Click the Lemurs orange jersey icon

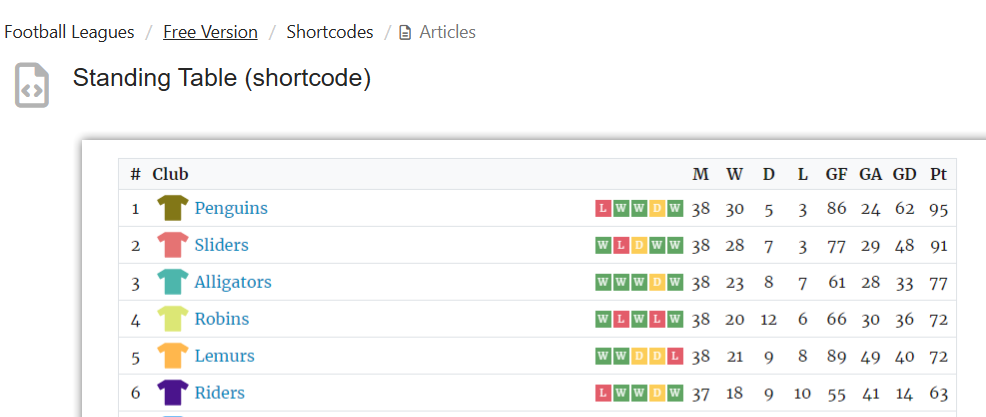point(172,355)
